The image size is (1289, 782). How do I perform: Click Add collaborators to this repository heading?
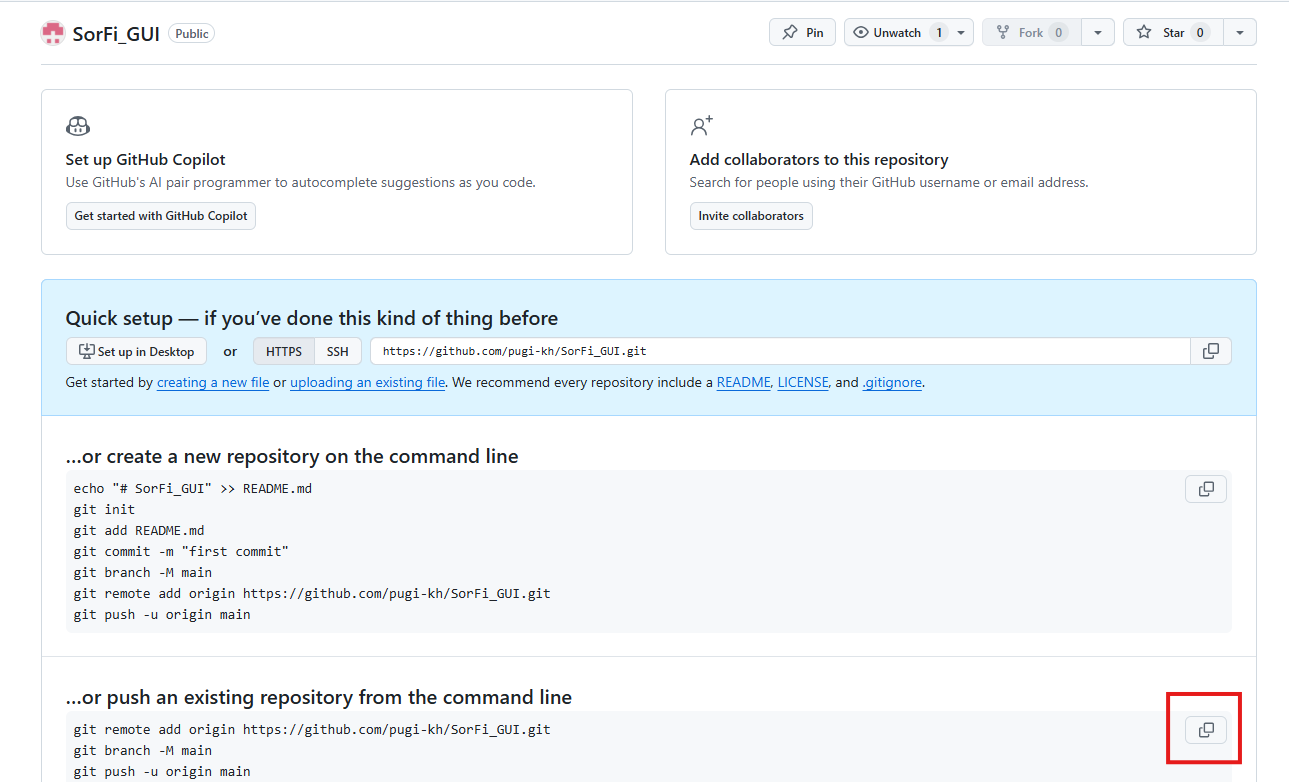[819, 159]
